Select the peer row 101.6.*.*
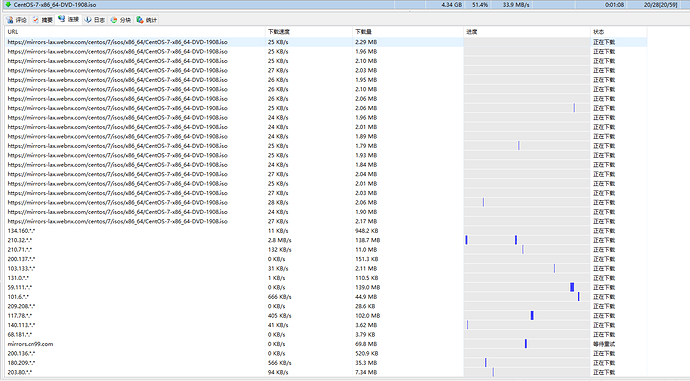 326,297
